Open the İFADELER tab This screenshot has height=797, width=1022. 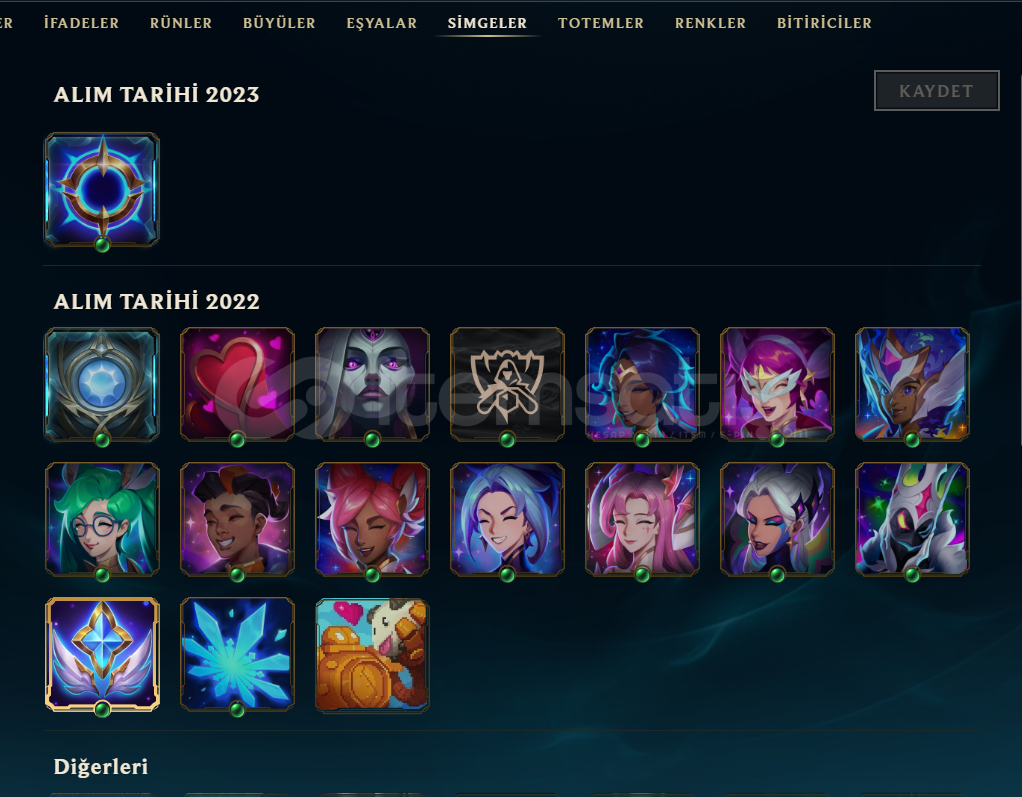coord(81,23)
